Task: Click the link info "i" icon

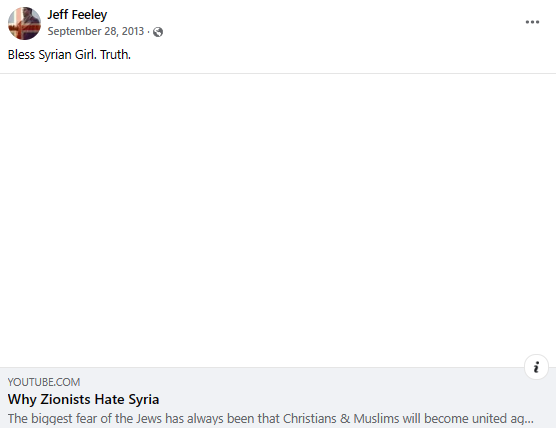Action: click(536, 367)
